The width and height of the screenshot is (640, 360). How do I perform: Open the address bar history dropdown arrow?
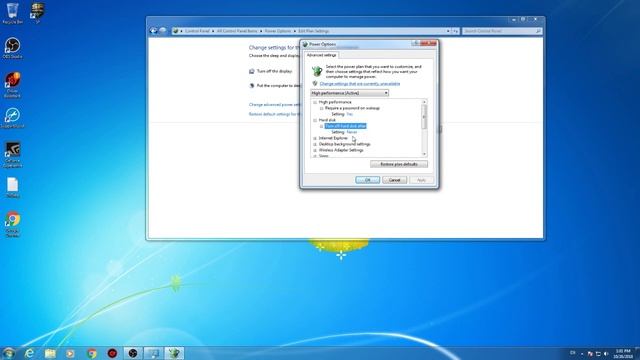448,31
